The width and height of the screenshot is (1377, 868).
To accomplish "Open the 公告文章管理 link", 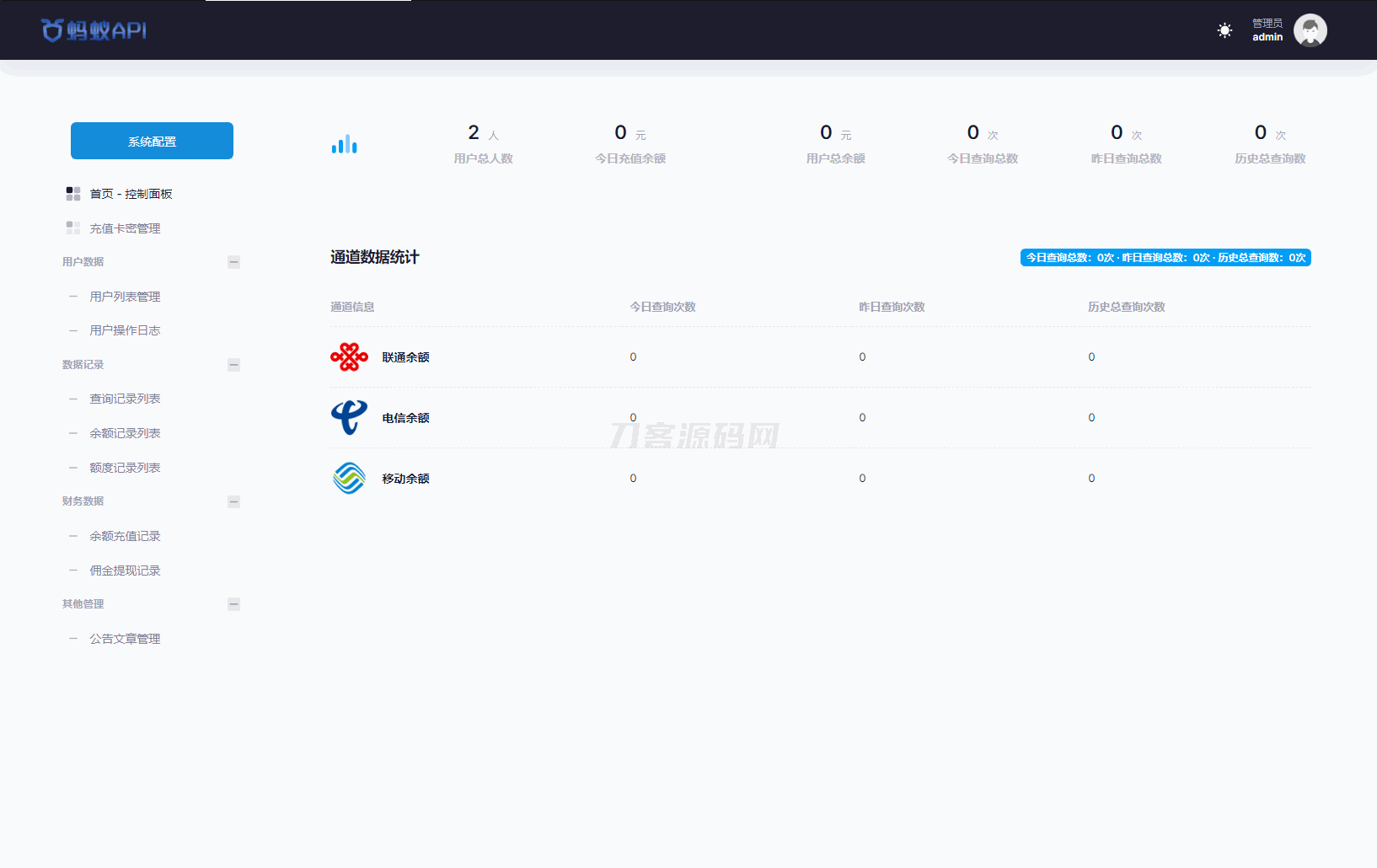I will coord(125,639).
